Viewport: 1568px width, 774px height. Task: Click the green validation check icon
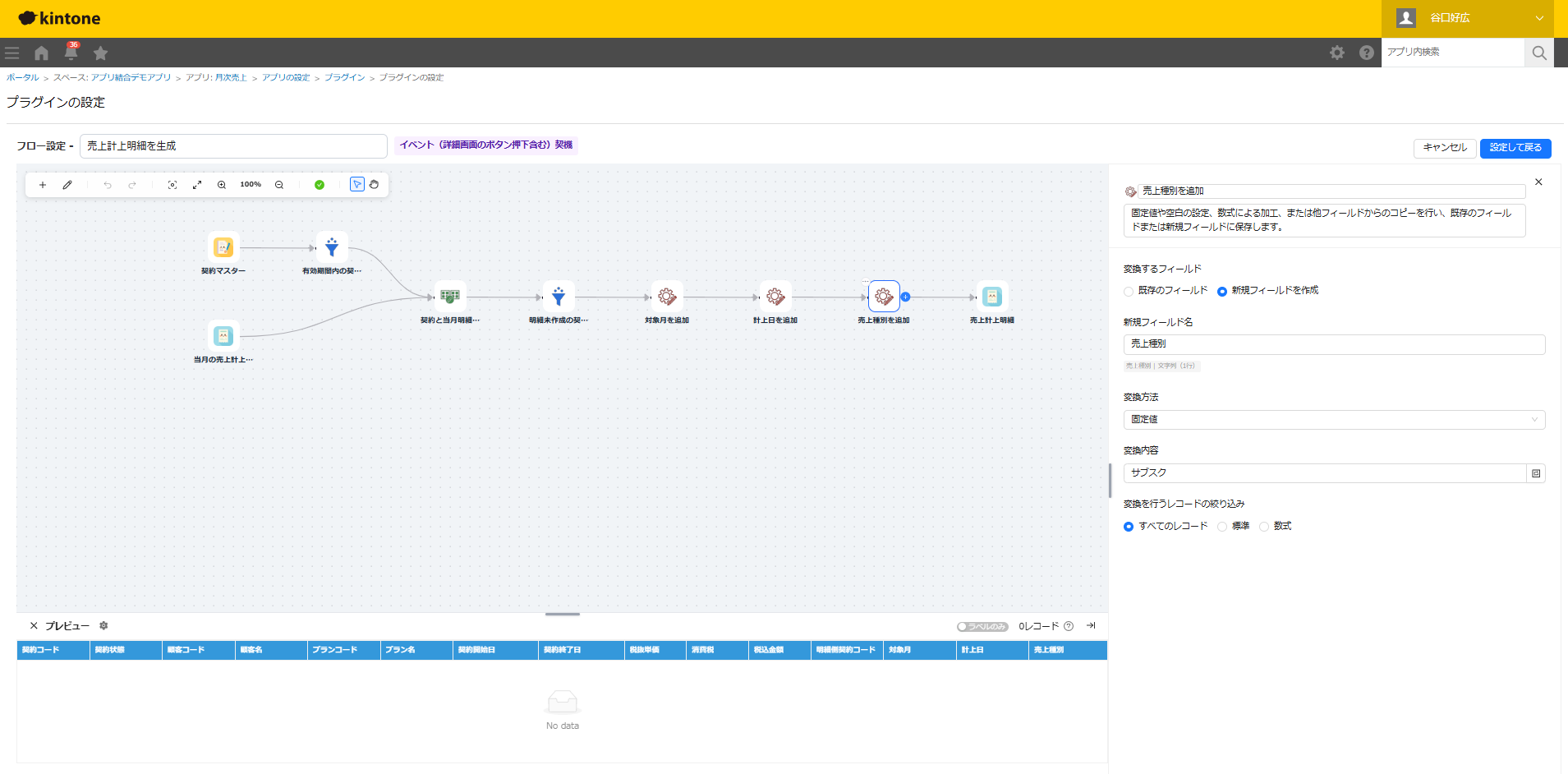(x=320, y=185)
